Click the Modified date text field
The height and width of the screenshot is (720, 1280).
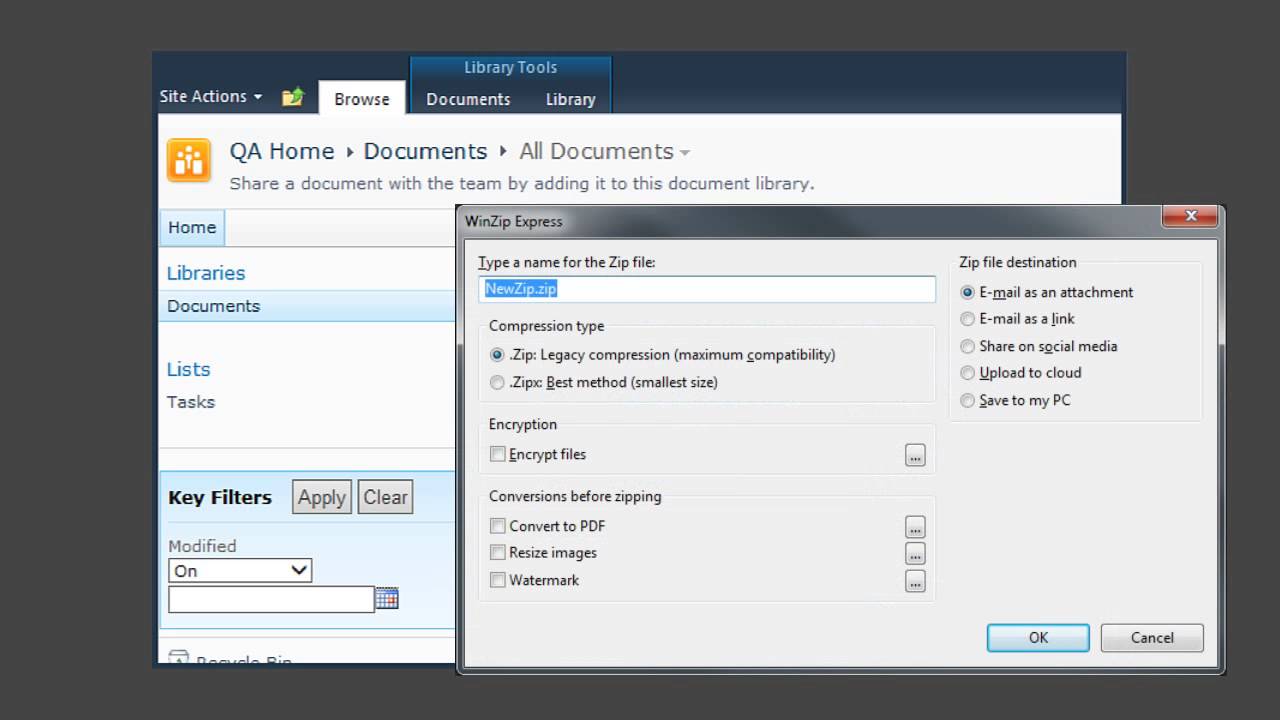(x=271, y=599)
